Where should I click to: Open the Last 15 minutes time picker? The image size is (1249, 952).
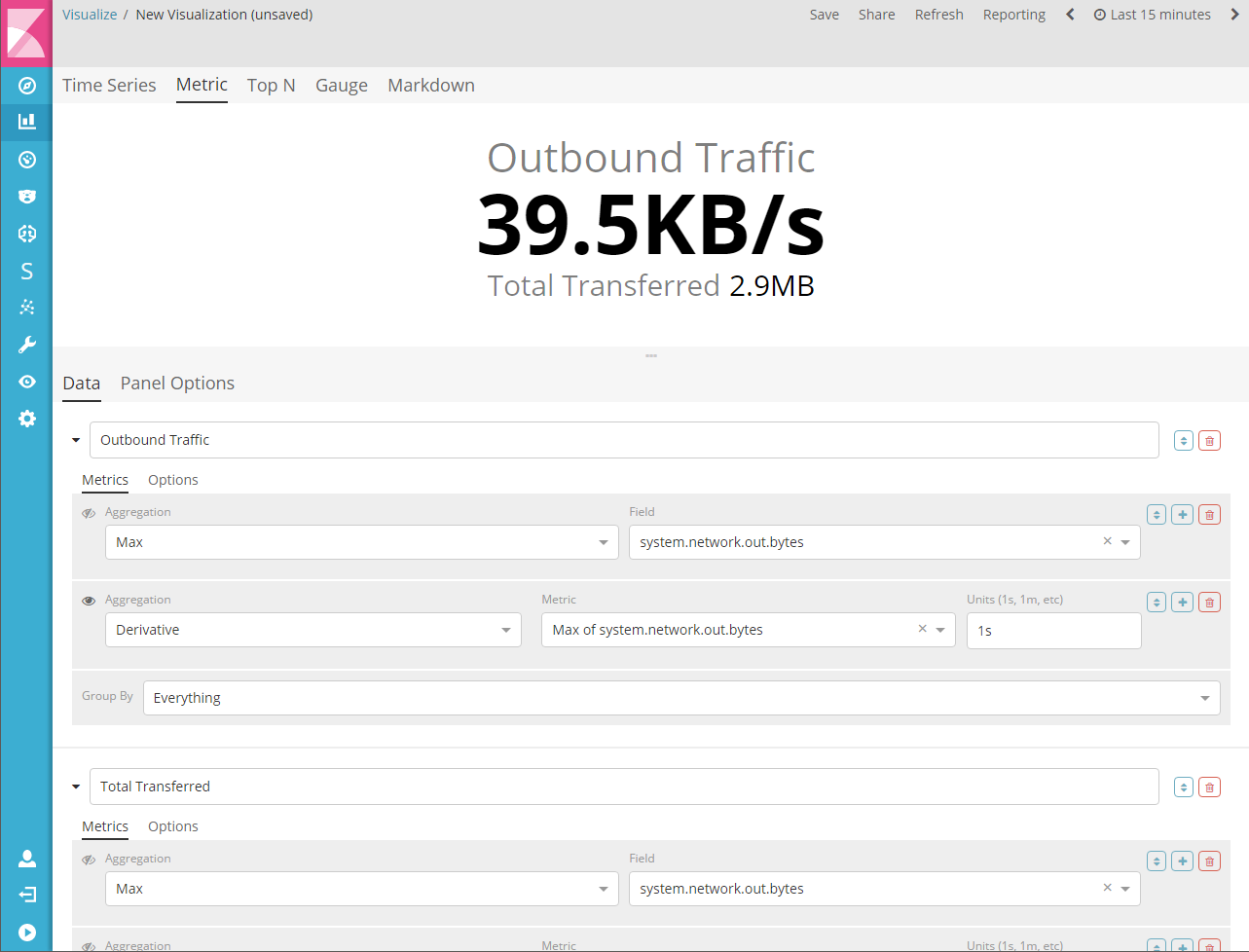pos(1153,15)
